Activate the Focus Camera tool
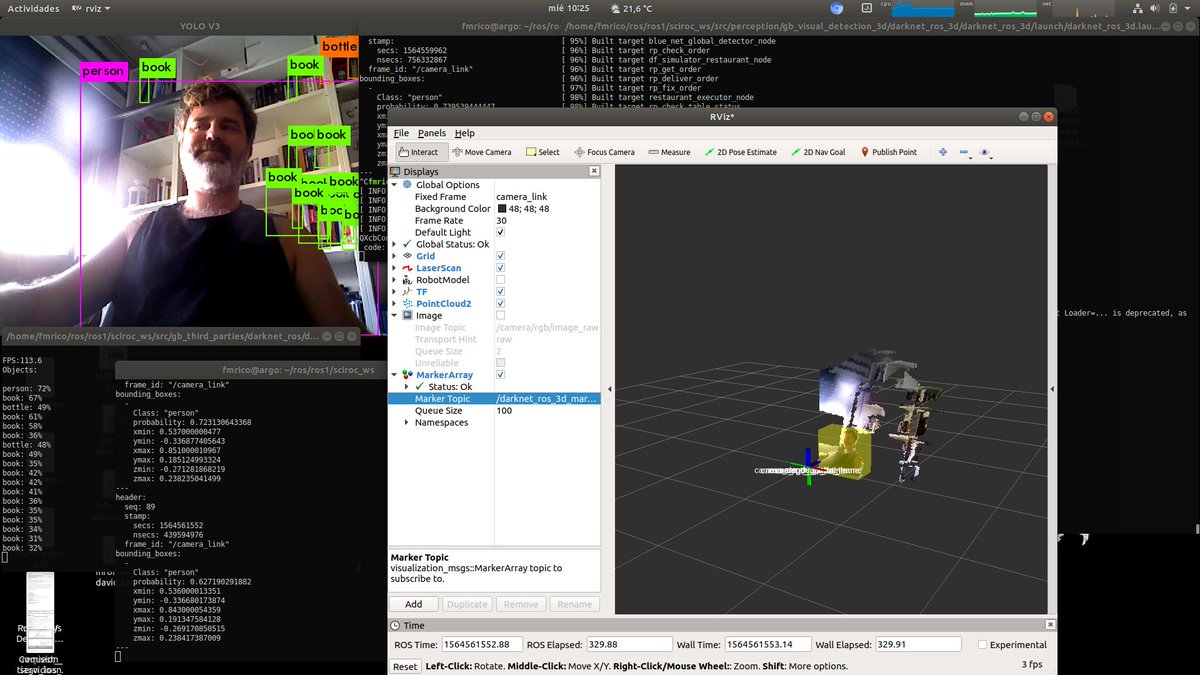1200x675 pixels. [x=605, y=152]
